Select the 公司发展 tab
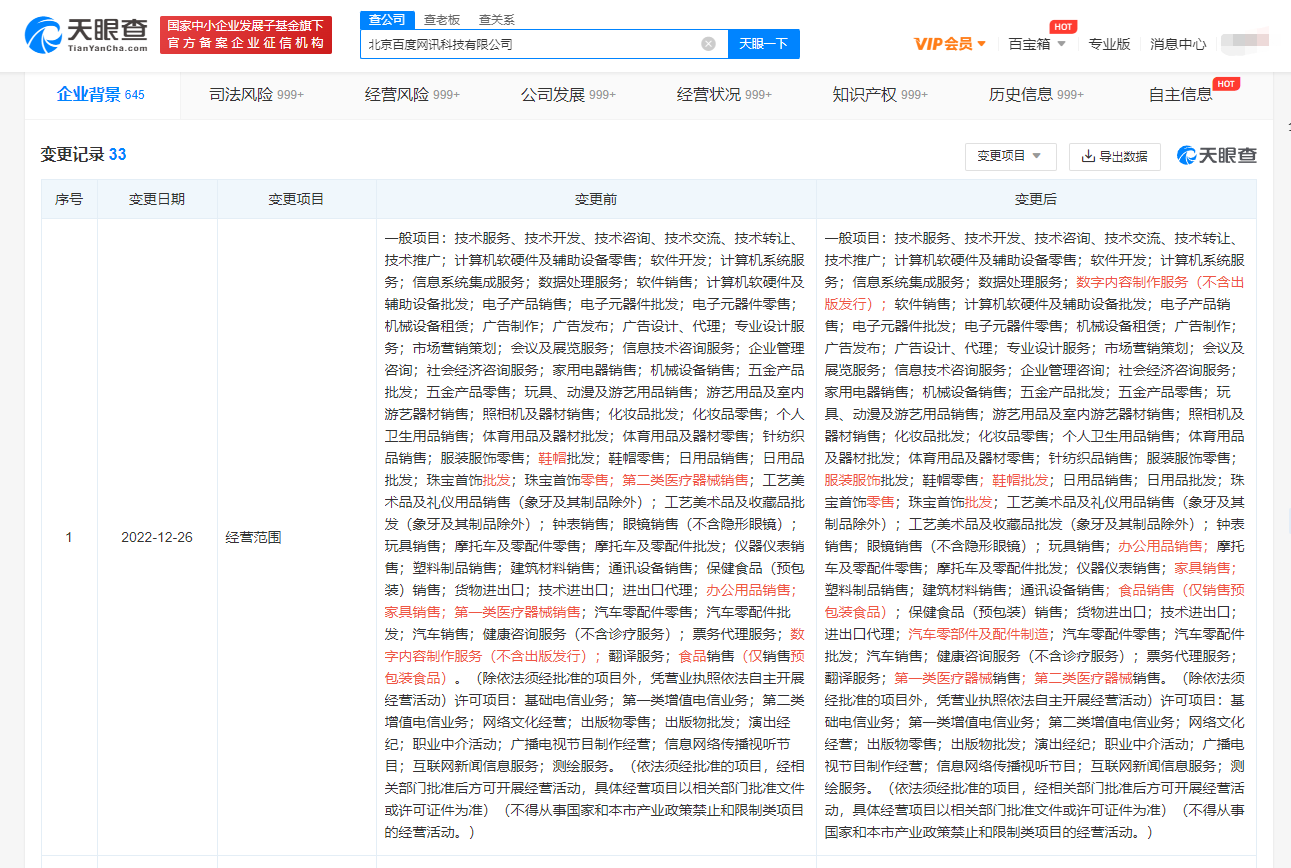The width and height of the screenshot is (1291, 868). click(568, 95)
